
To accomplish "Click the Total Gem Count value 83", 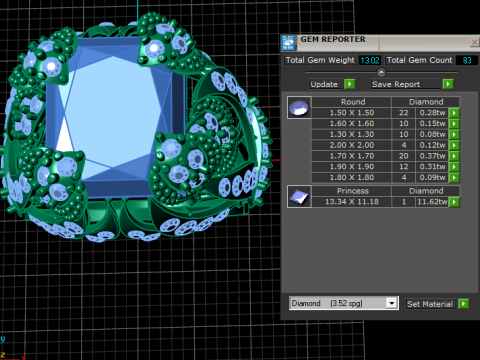I will coord(467,60).
